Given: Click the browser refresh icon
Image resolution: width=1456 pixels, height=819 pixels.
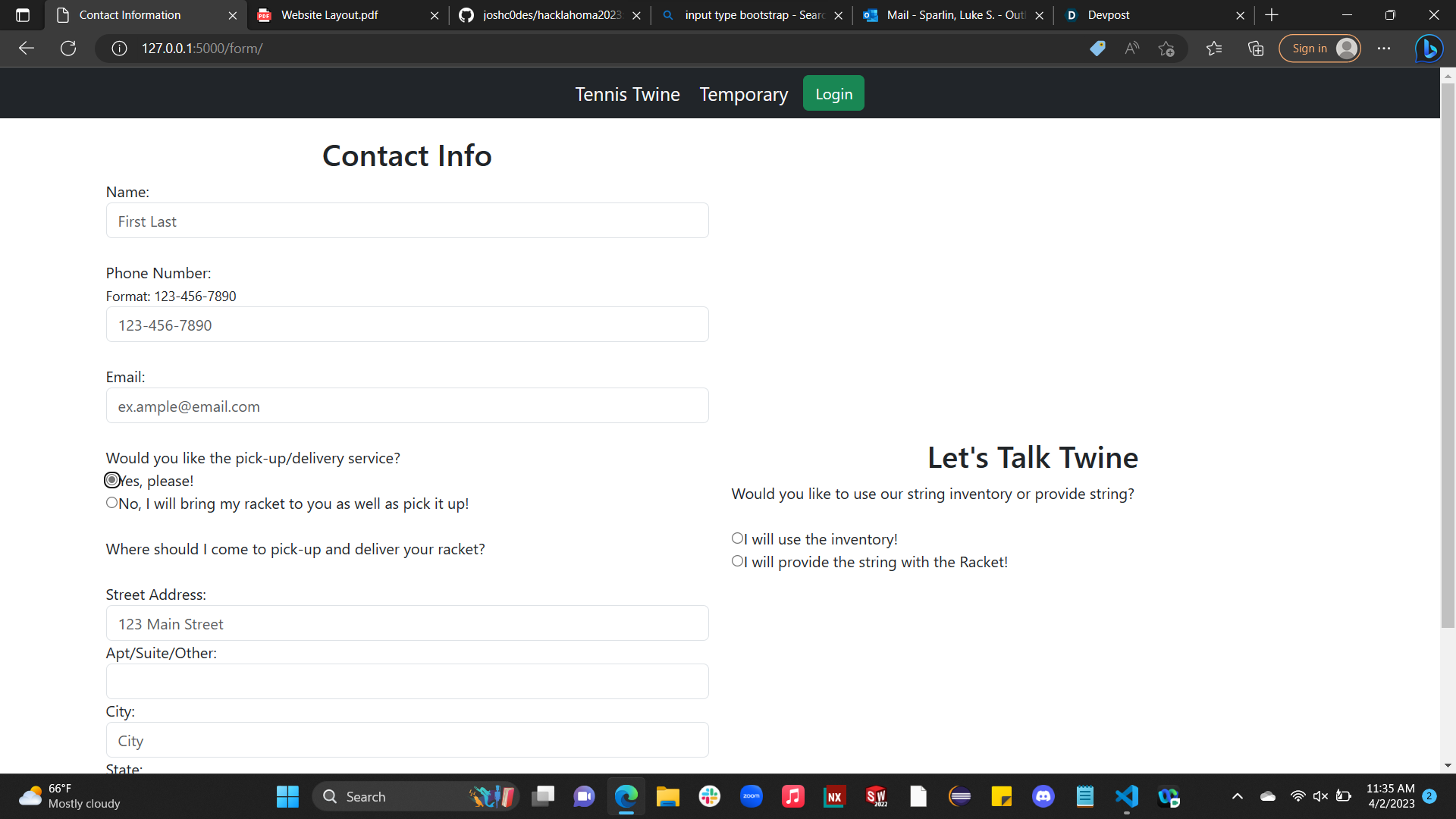Looking at the screenshot, I should pyautogui.click(x=68, y=49).
